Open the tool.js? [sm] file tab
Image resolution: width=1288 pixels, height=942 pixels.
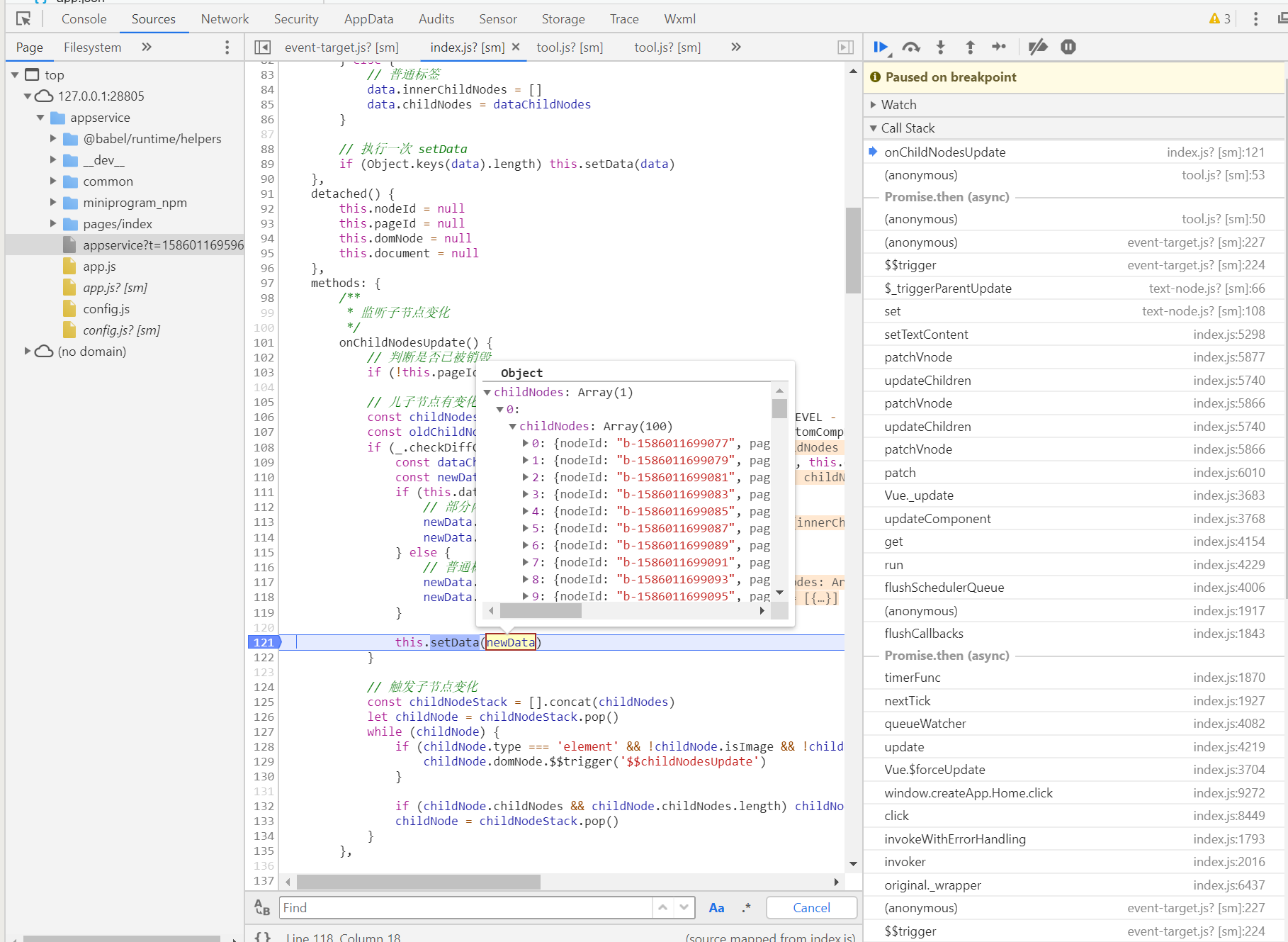coord(570,47)
